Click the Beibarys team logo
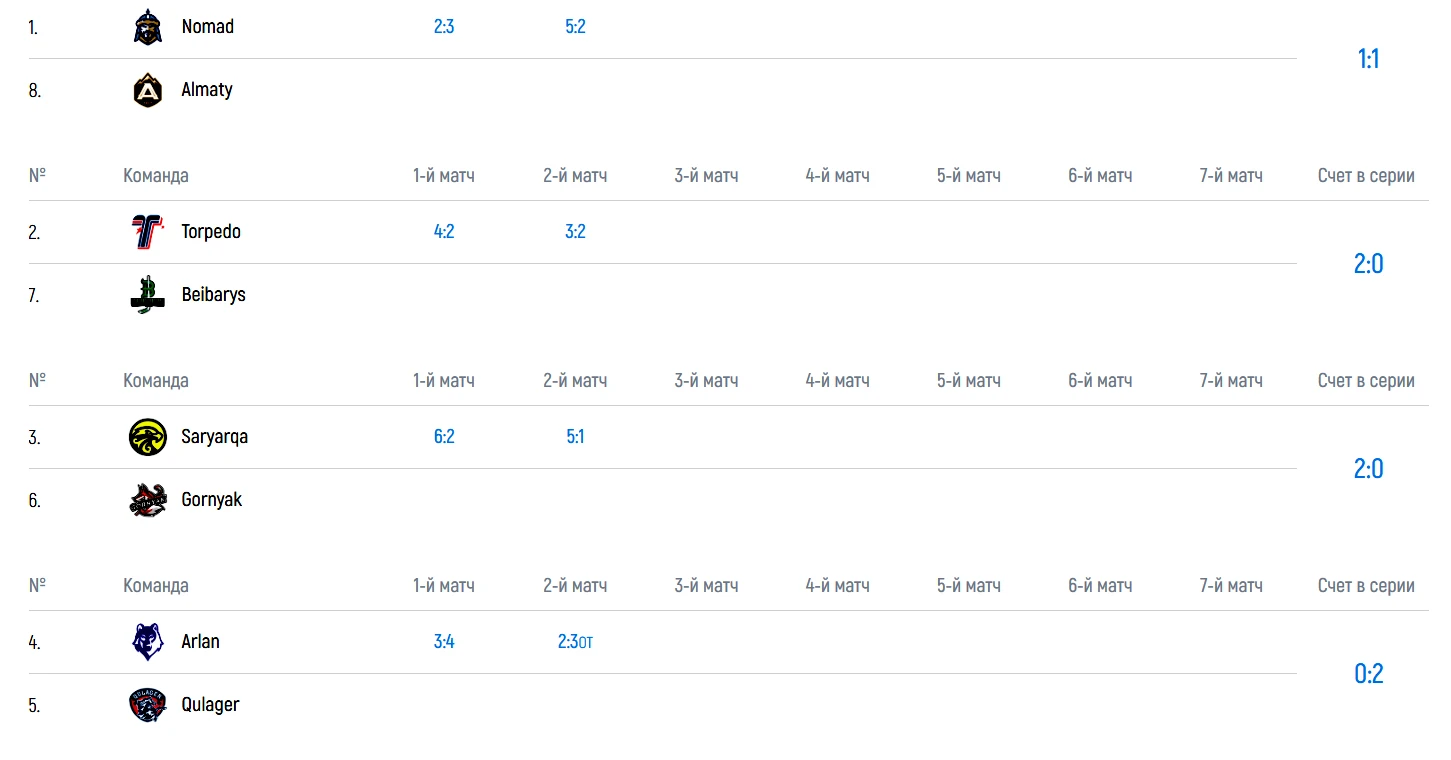1451x760 pixels. pyautogui.click(x=147, y=295)
